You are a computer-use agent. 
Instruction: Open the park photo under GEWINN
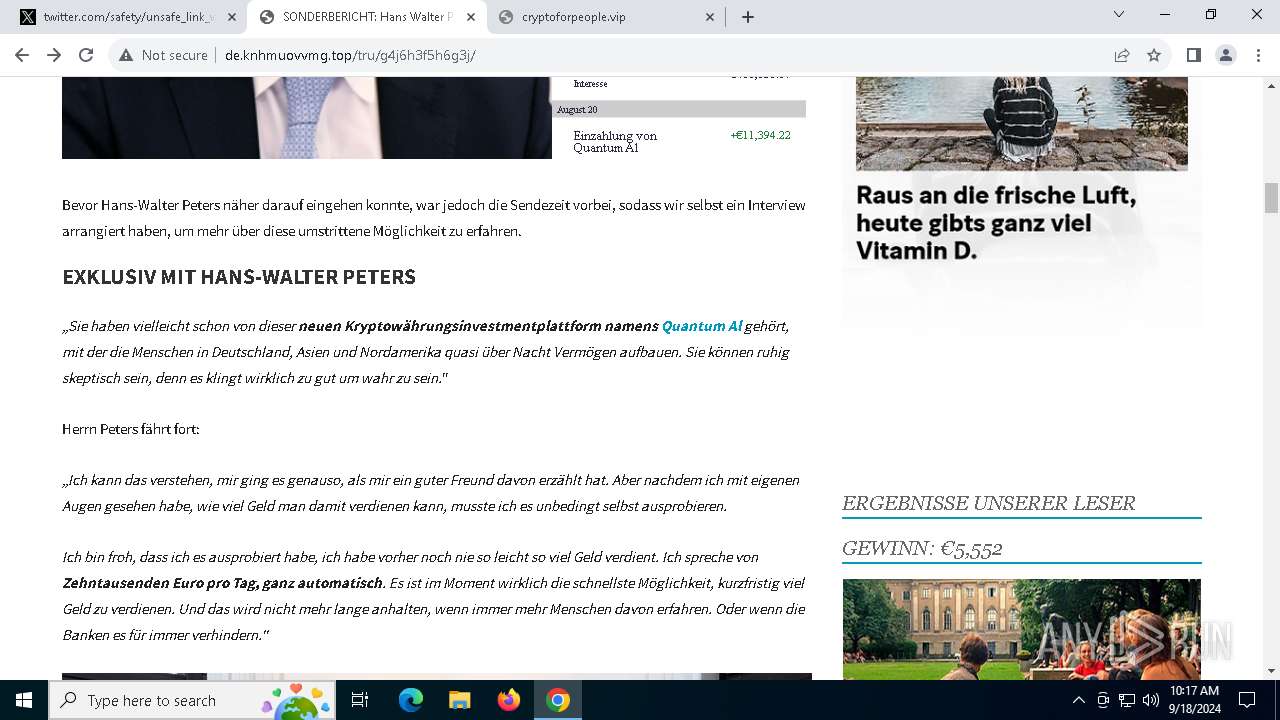(1021, 629)
